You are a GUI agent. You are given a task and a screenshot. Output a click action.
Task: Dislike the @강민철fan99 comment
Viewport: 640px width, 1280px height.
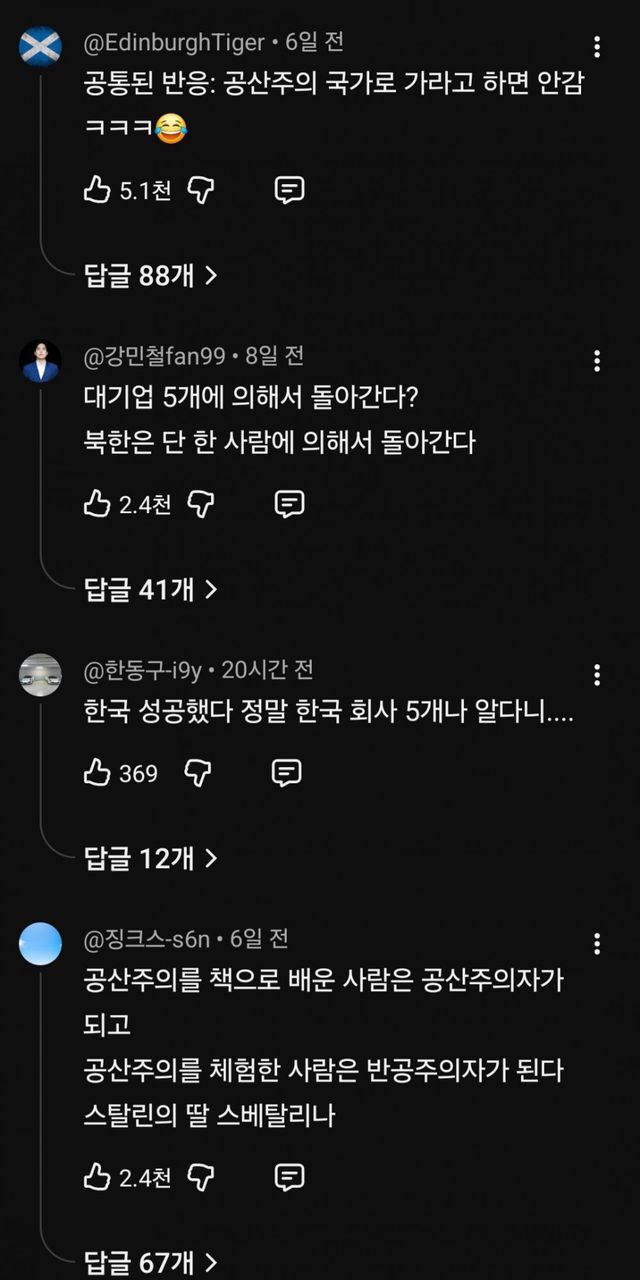(x=202, y=504)
